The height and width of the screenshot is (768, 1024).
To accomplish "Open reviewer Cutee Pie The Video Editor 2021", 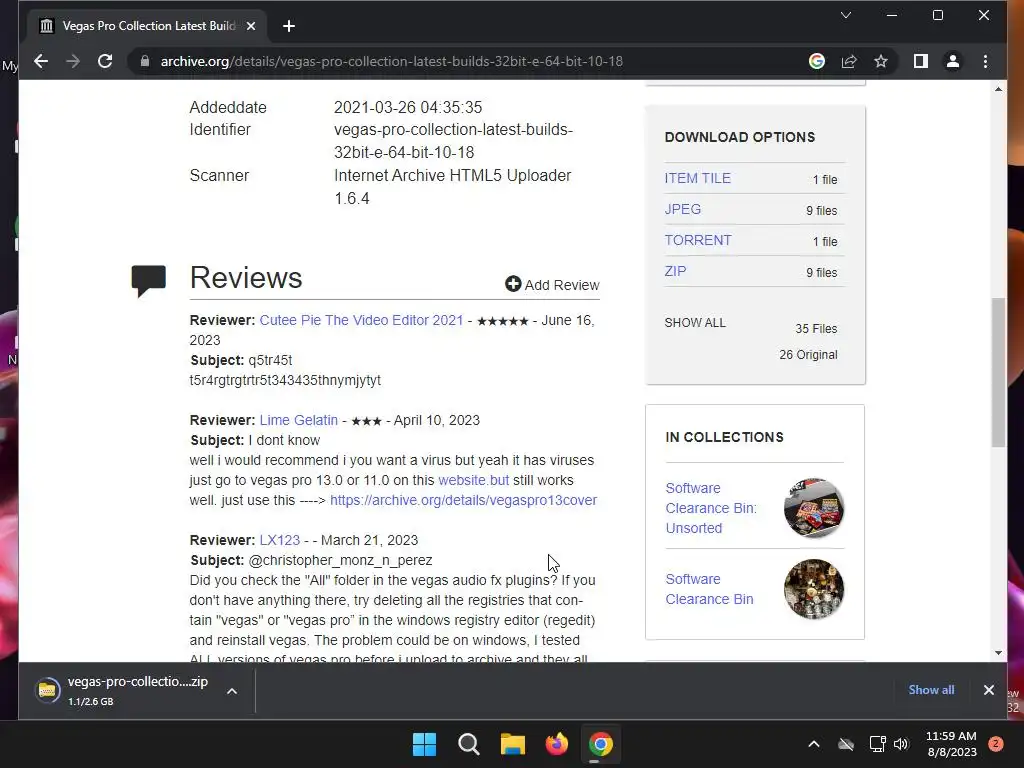I will (361, 320).
